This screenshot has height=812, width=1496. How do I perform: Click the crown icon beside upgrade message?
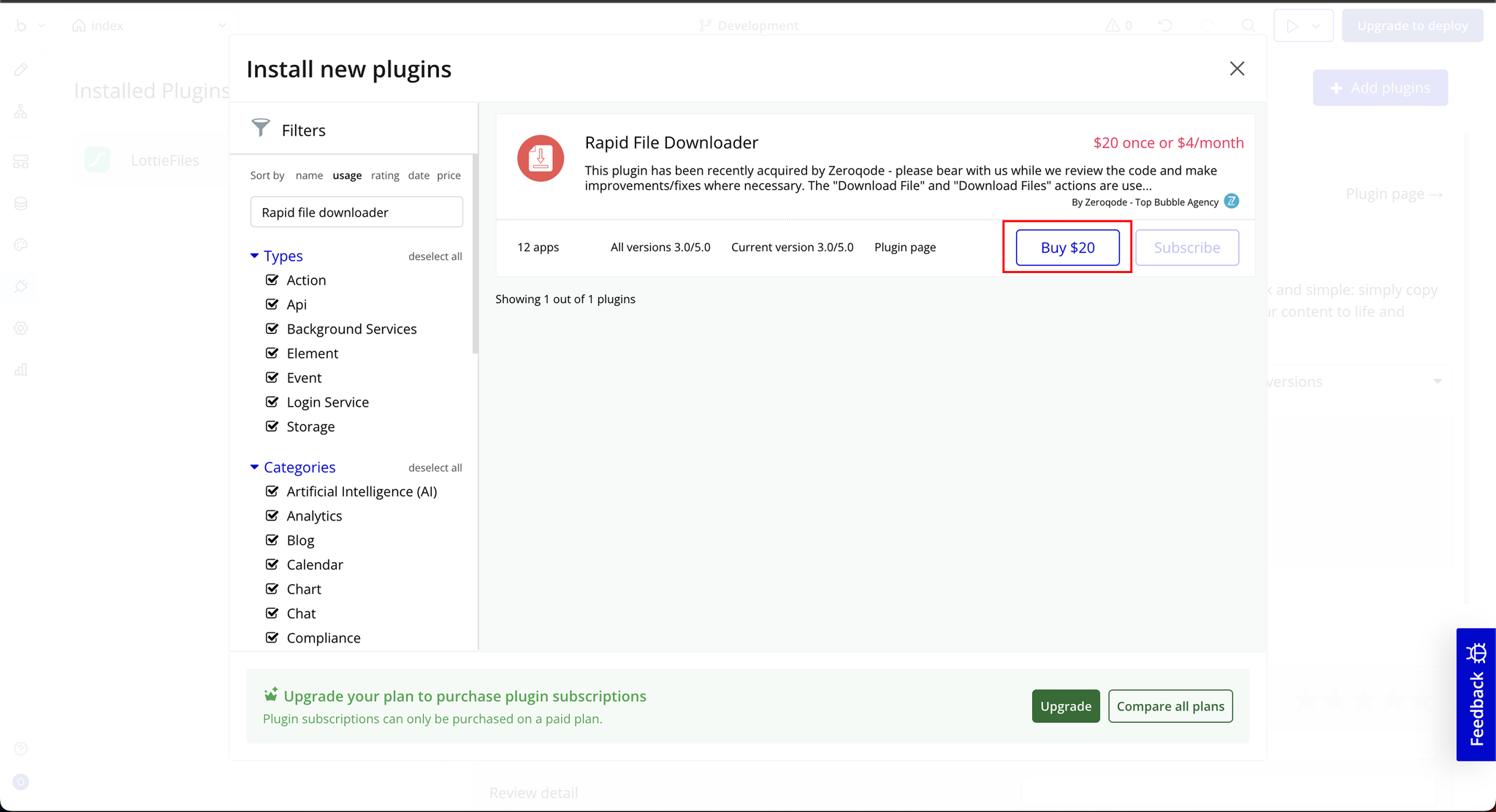[271, 694]
